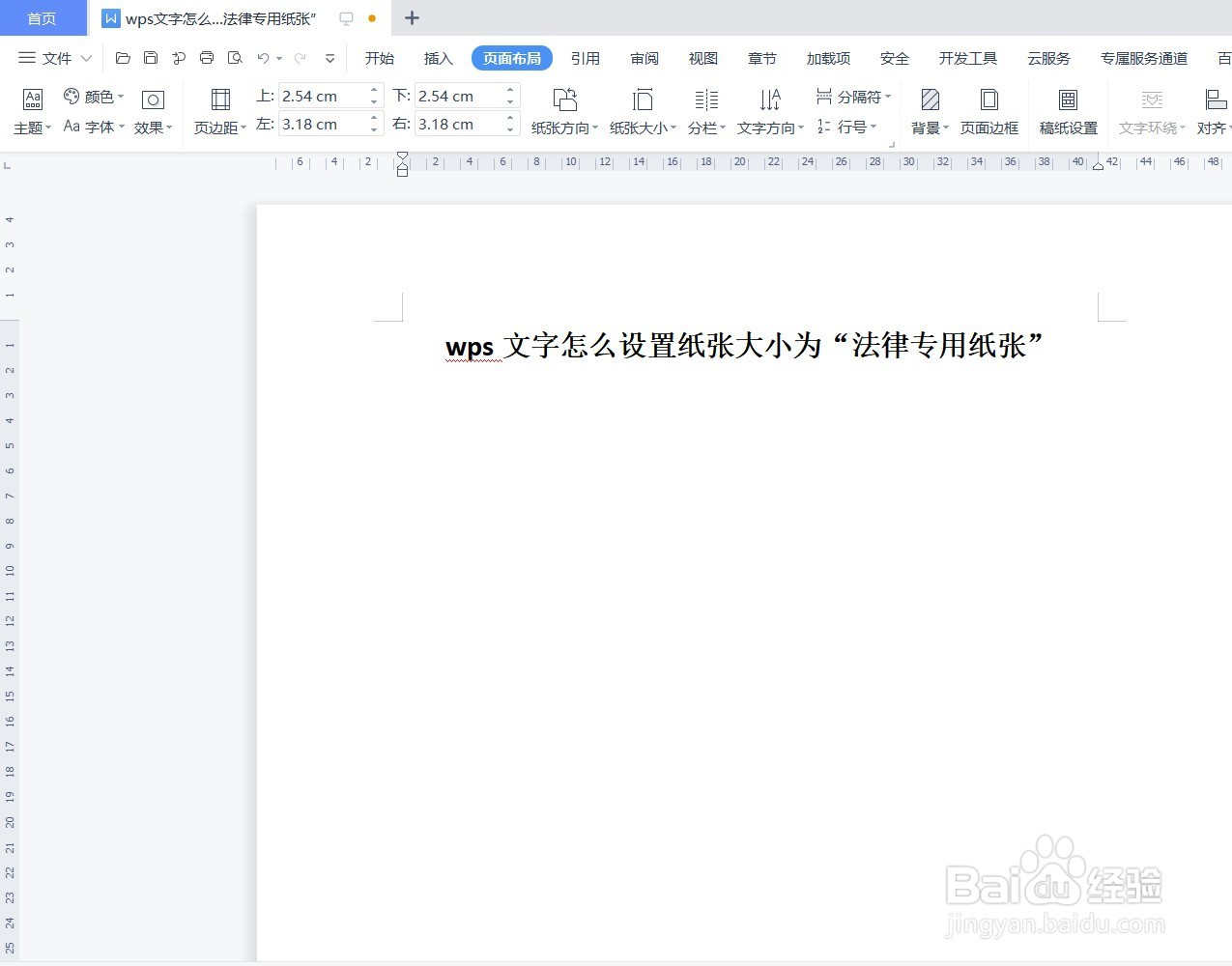Add a new tab with plus button

pyautogui.click(x=412, y=18)
